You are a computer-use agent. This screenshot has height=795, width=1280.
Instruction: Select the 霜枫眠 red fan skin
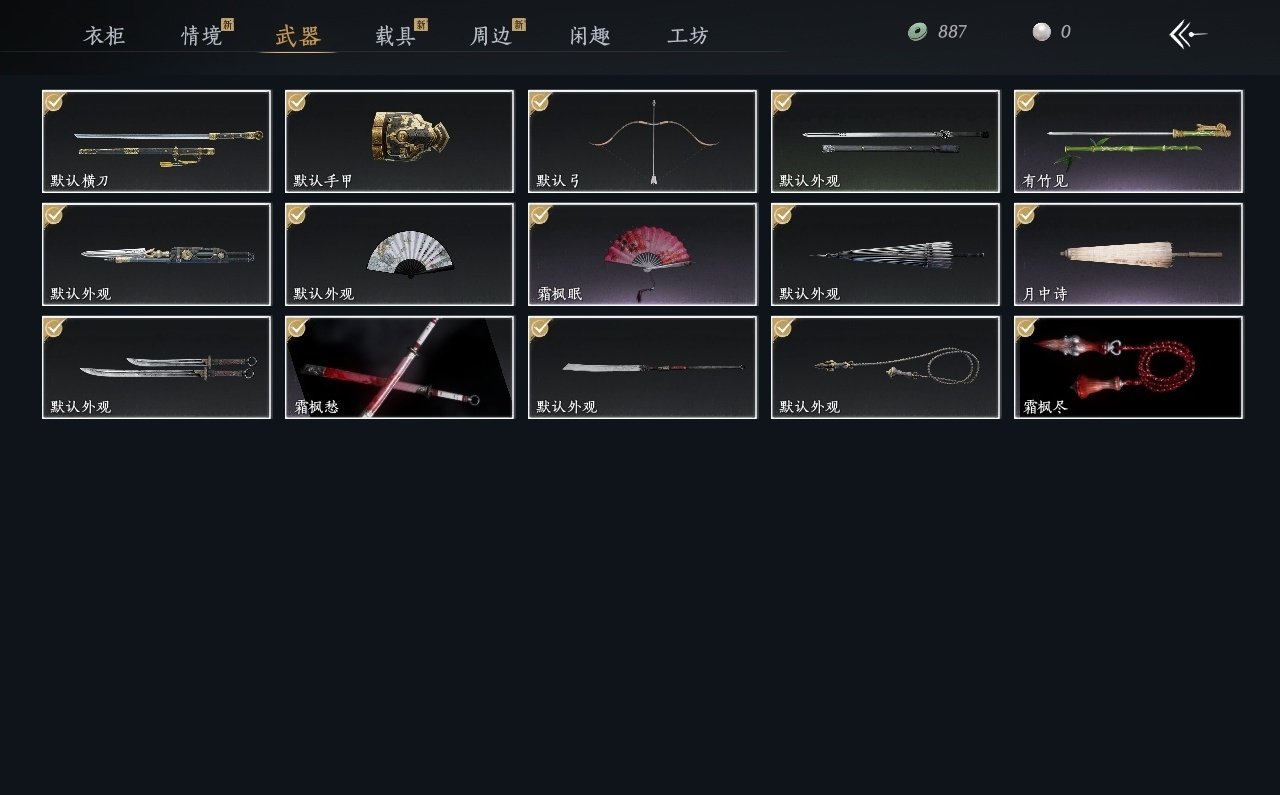tap(642, 254)
